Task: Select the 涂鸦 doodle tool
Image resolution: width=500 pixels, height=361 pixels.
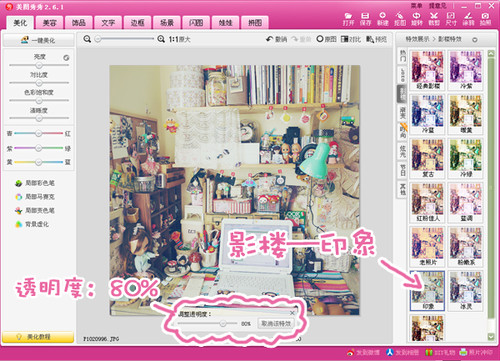Action: 468,19
